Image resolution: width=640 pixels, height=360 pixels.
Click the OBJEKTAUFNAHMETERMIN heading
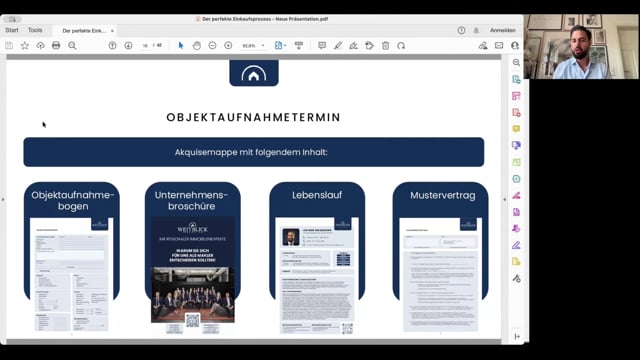point(253,118)
